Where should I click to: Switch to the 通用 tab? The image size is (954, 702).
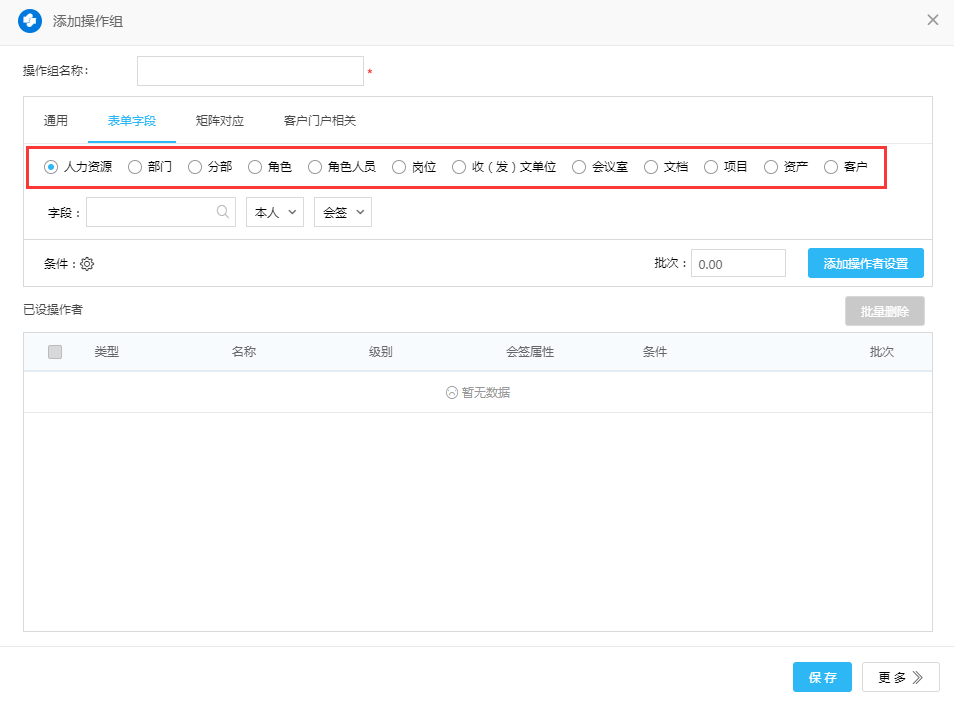tap(56, 121)
